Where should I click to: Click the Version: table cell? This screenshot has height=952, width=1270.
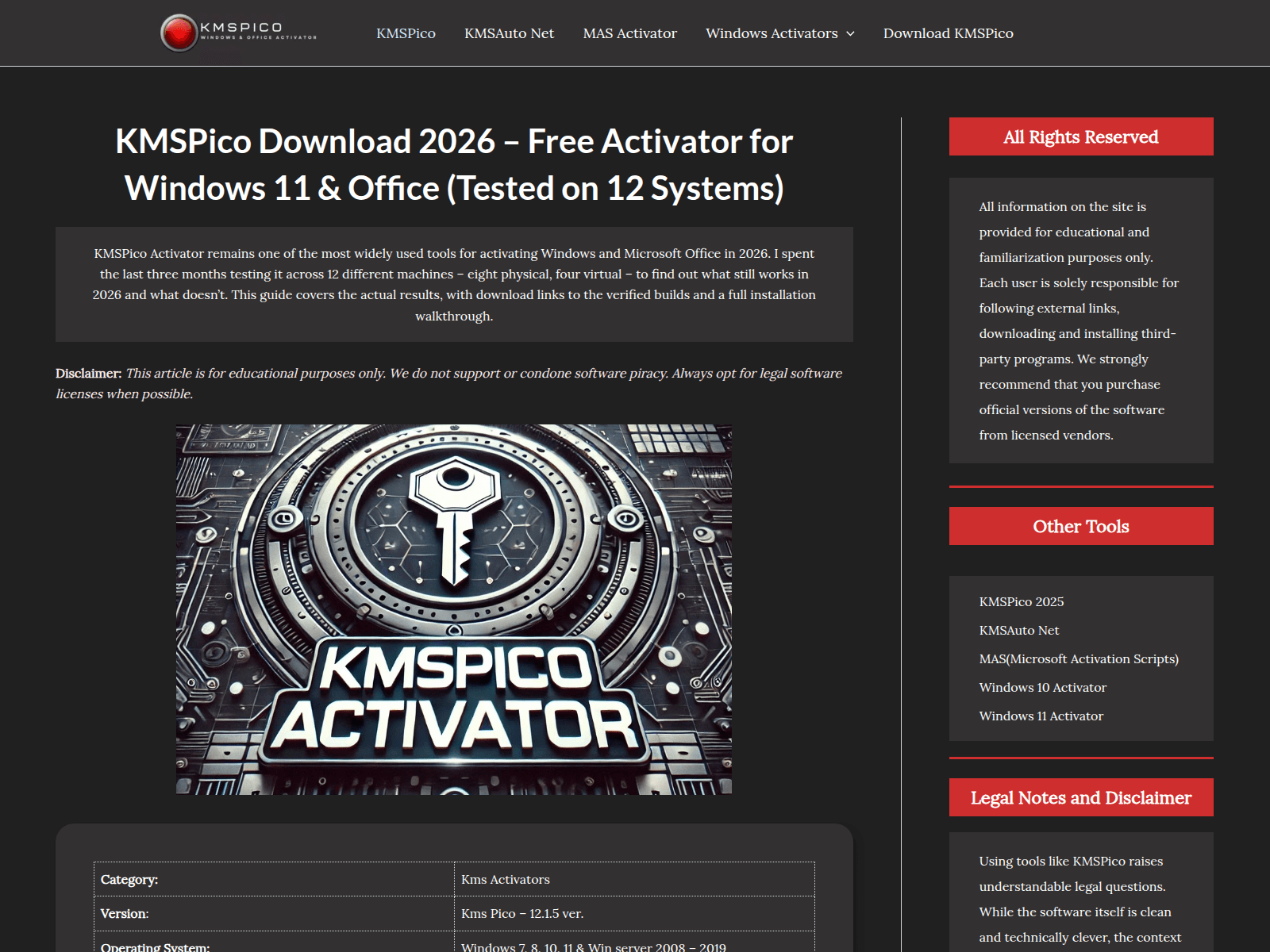(x=274, y=913)
